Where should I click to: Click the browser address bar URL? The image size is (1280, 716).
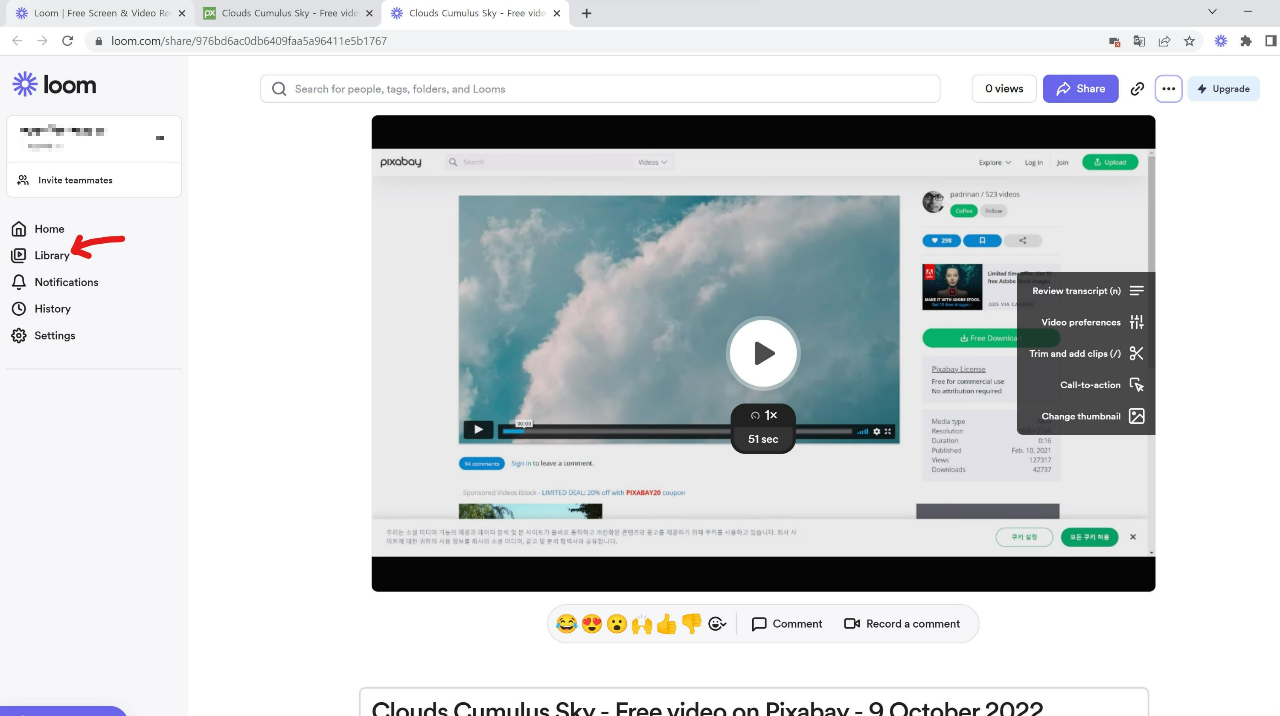249,41
